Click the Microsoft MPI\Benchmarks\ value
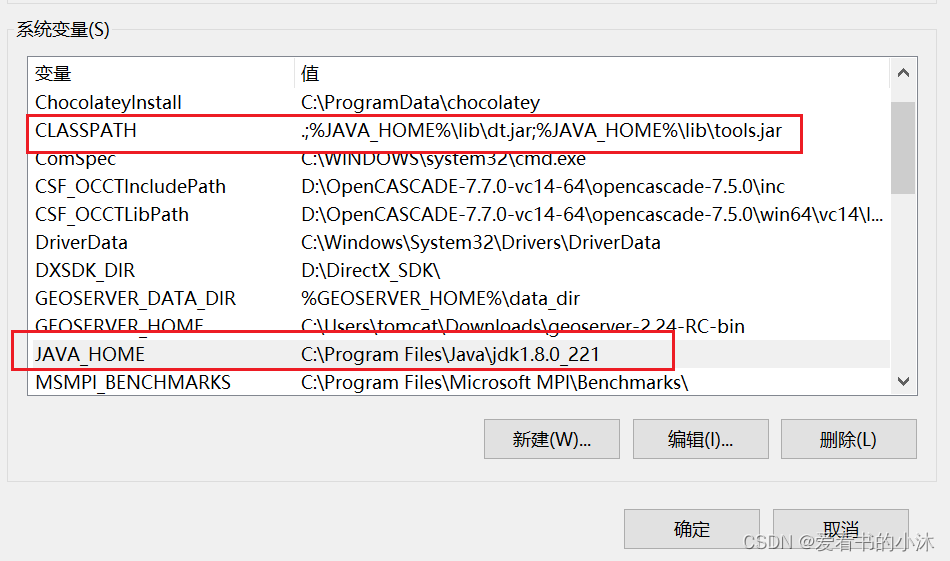This screenshot has width=950, height=561. point(494,382)
